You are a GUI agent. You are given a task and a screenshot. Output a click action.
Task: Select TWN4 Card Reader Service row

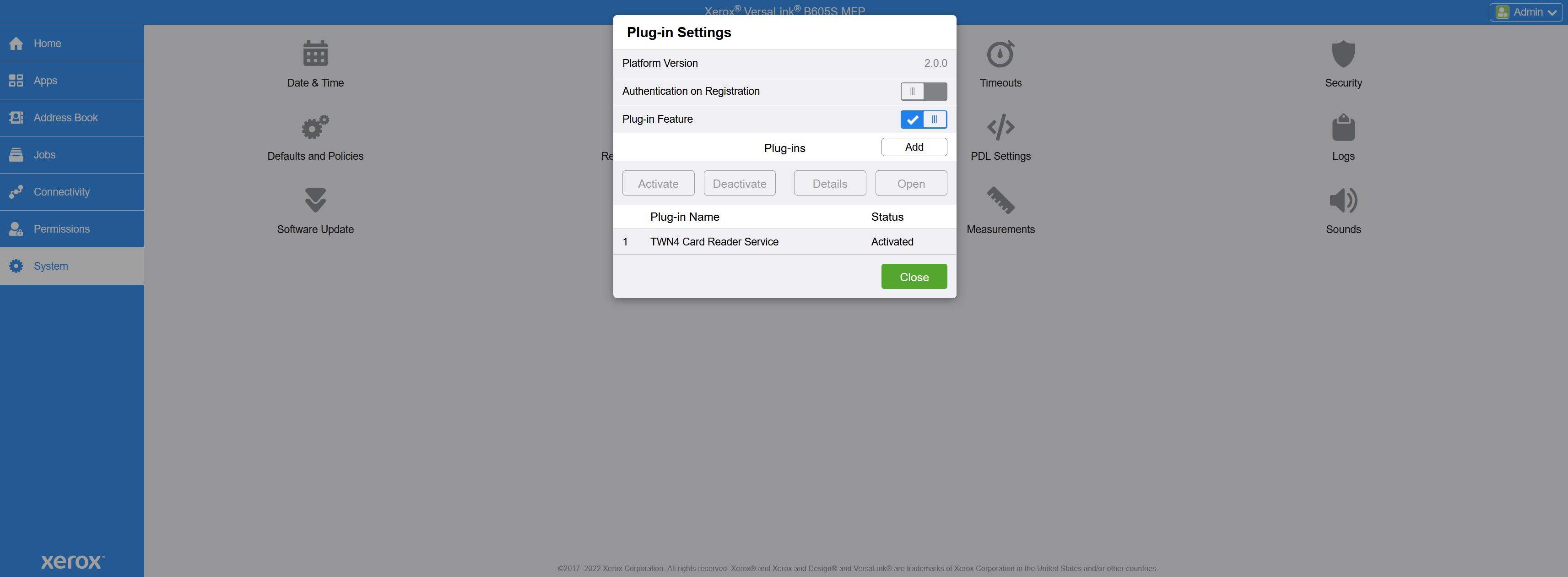click(784, 242)
